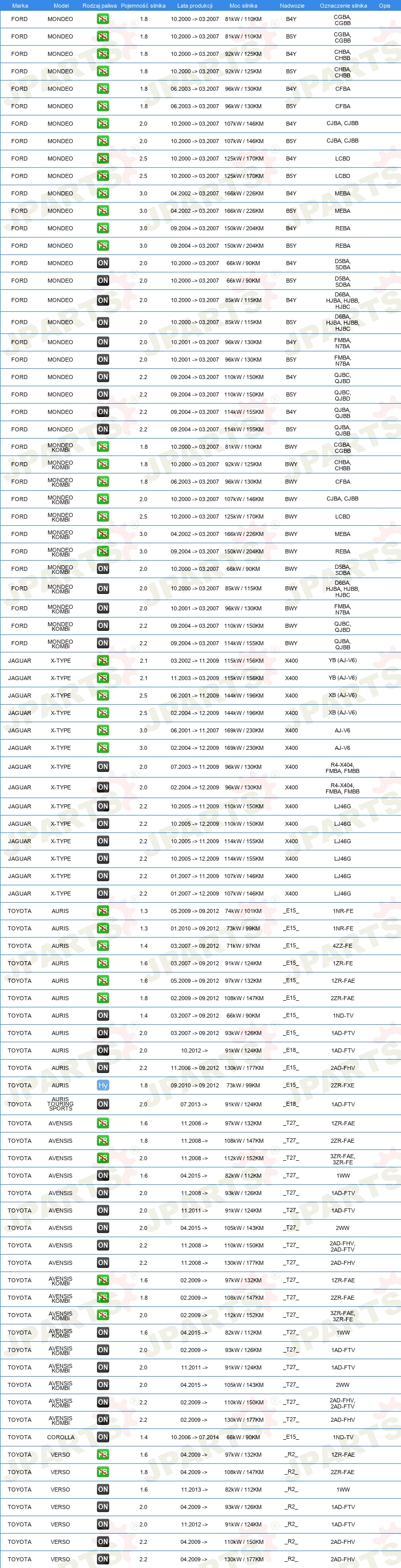Select the 11.2012 -> cell in the Verso row
The height and width of the screenshot is (1568, 401).
pos(194,1524)
